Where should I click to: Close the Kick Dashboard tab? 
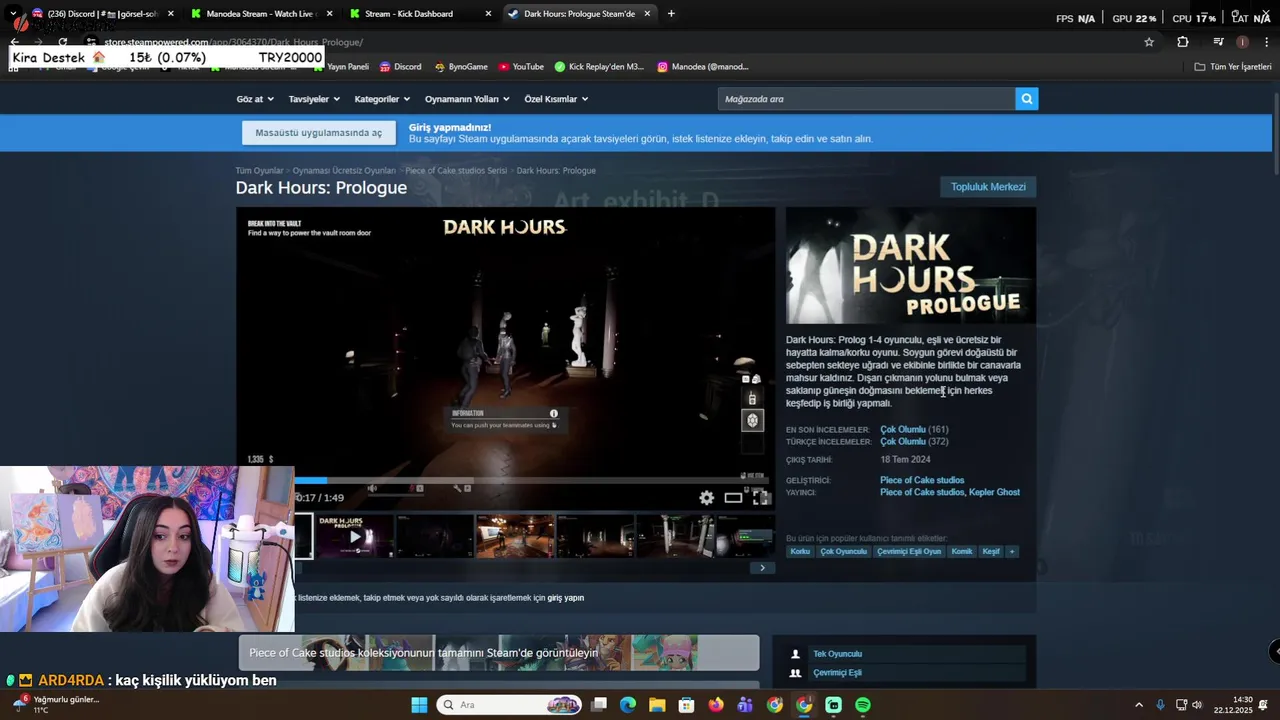(x=488, y=14)
